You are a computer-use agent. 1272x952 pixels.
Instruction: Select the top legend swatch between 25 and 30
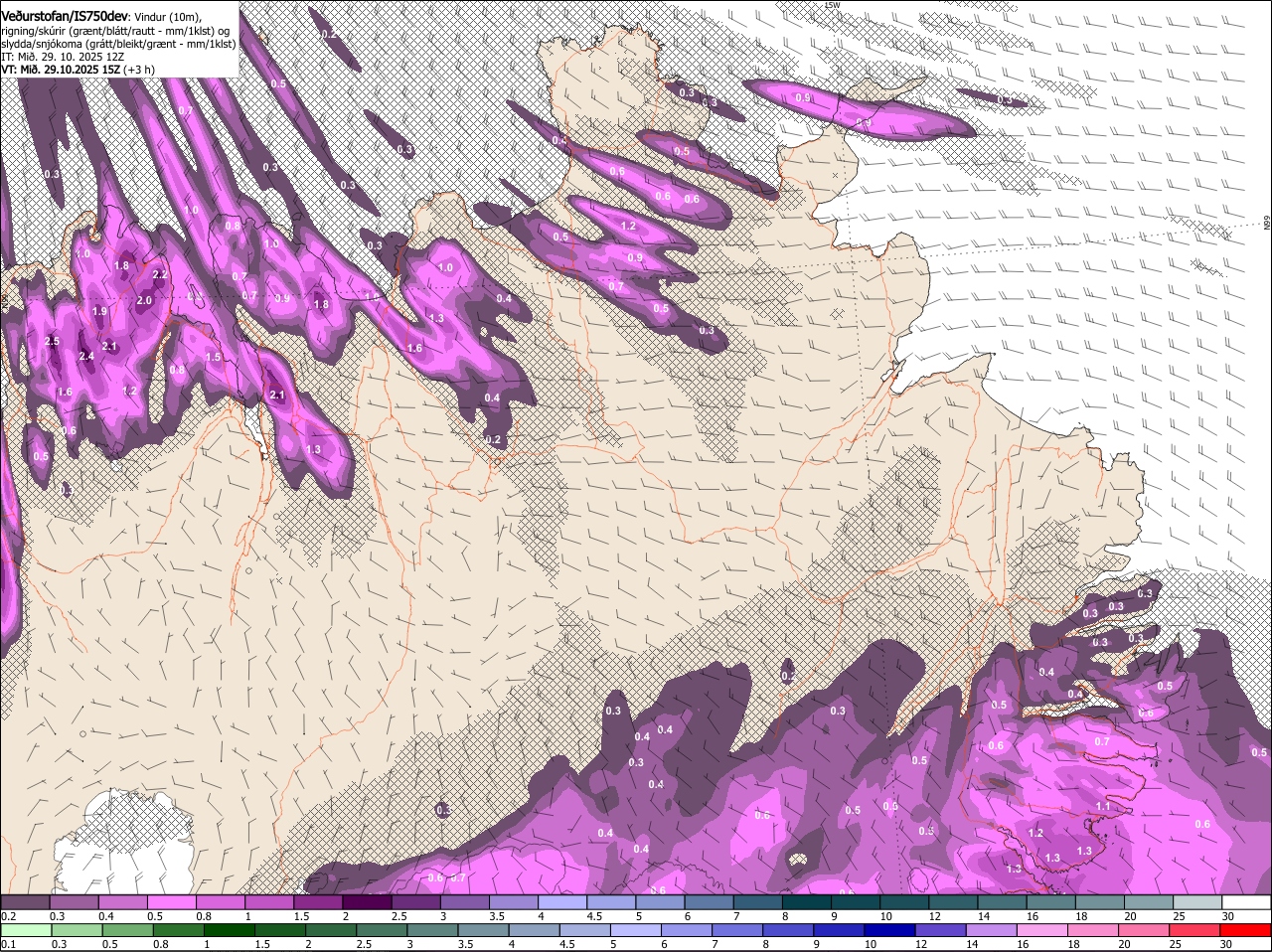click(x=1197, y=902)
